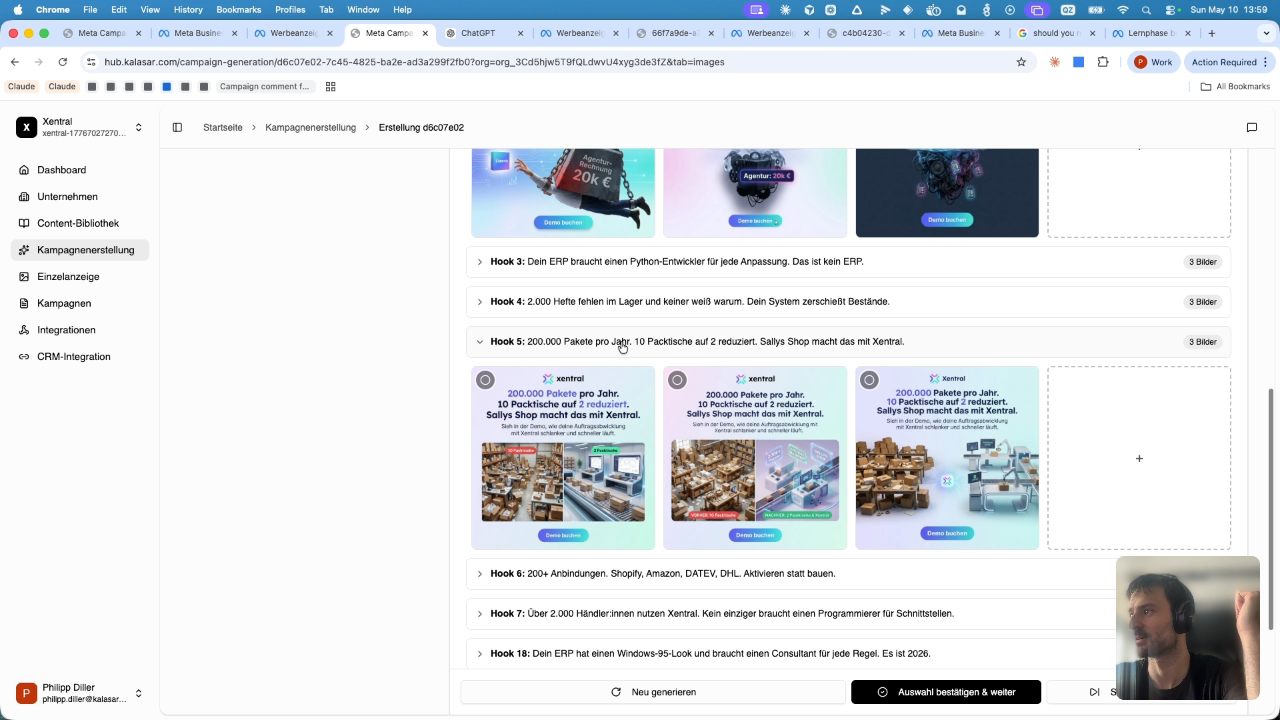Open a new browser tab

pyautogui.click(x=1212, y=33)
